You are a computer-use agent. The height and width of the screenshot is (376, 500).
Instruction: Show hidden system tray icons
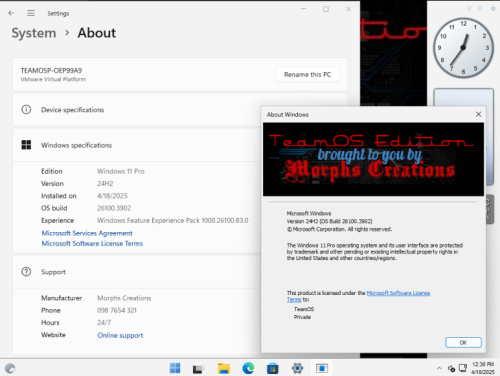pyautogui.click(x=439, y=368)
